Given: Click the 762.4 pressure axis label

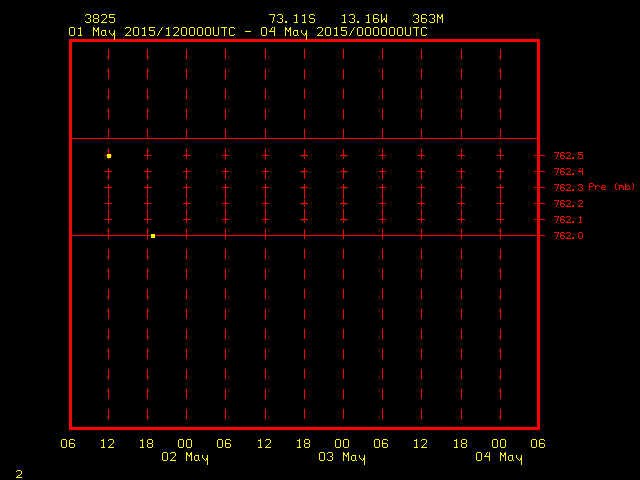Looking at the screenshot, I should pyautogui.click(x=569, y=171).
